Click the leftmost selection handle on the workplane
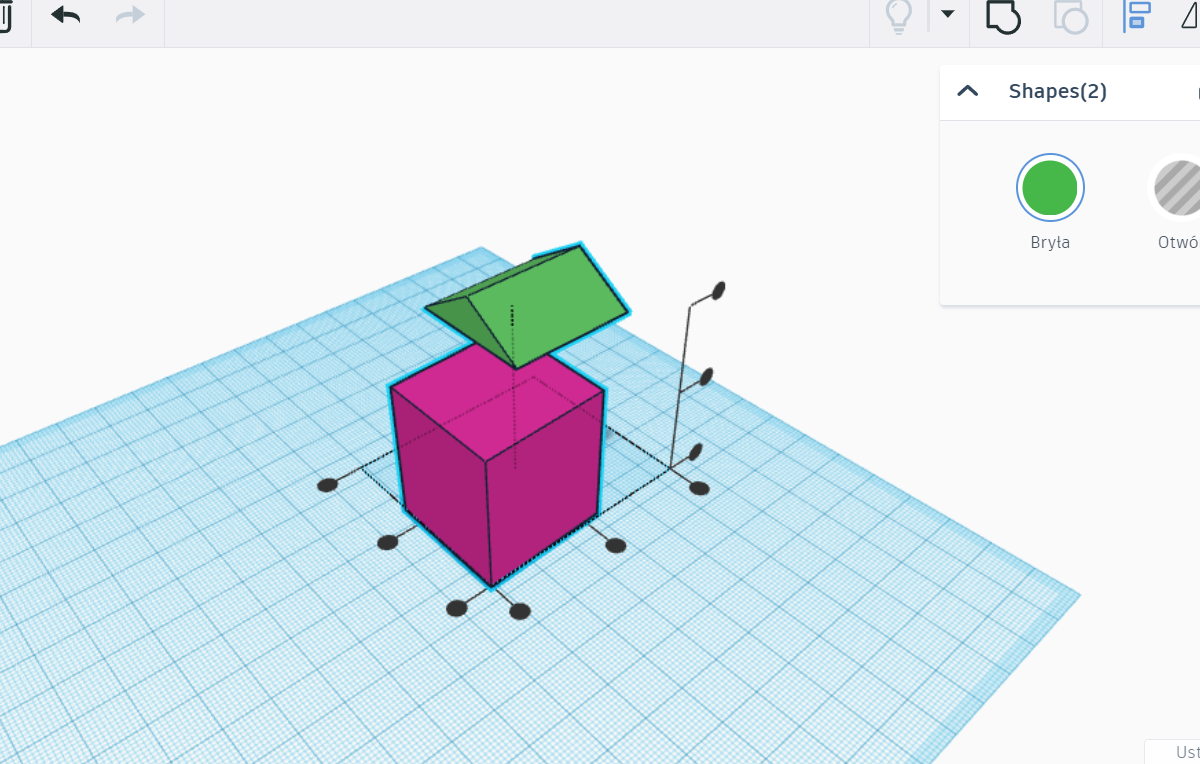This screenshot has height=764, width=1200. [327, 486]
